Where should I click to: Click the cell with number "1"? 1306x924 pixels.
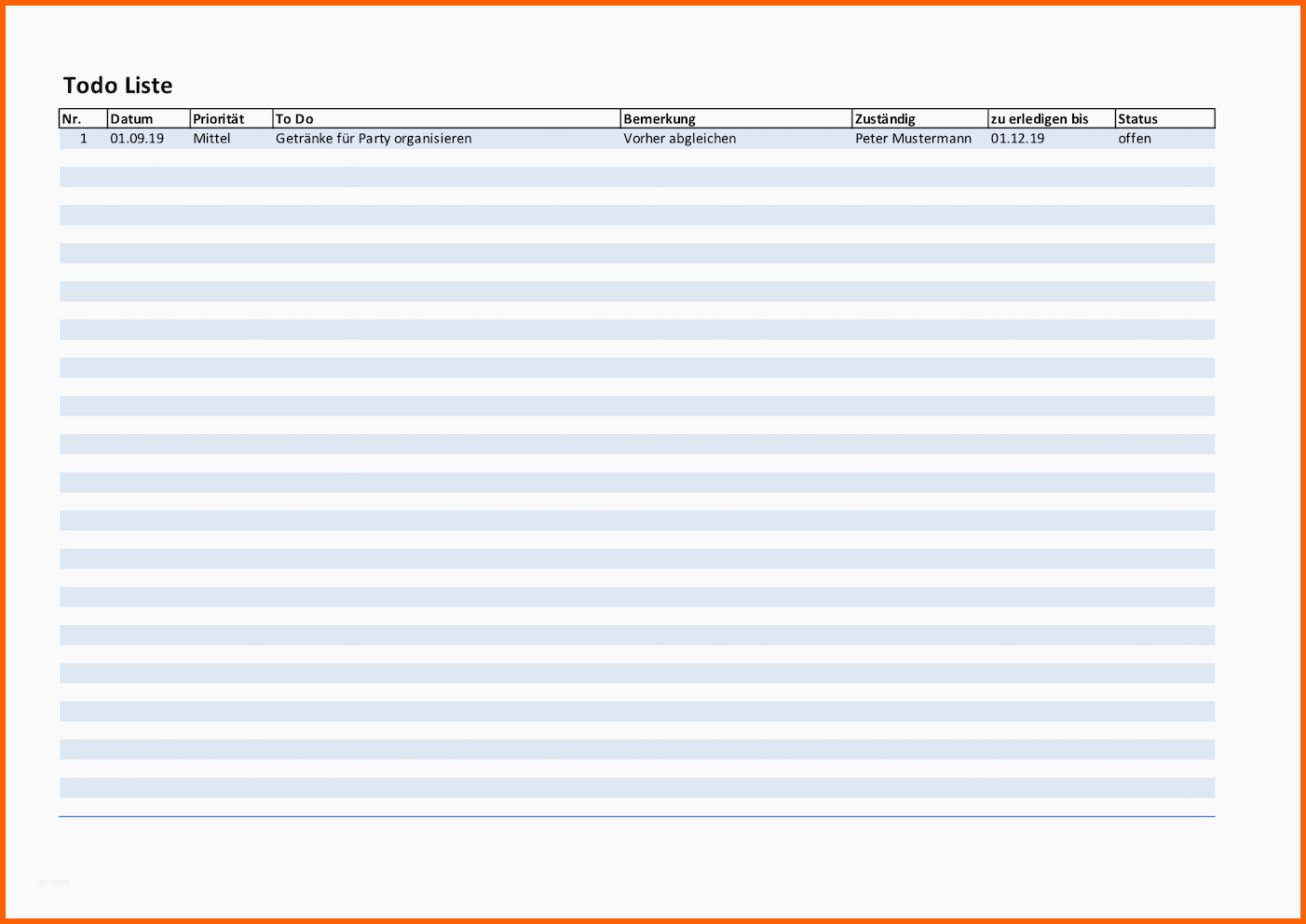tap(83, 138)
